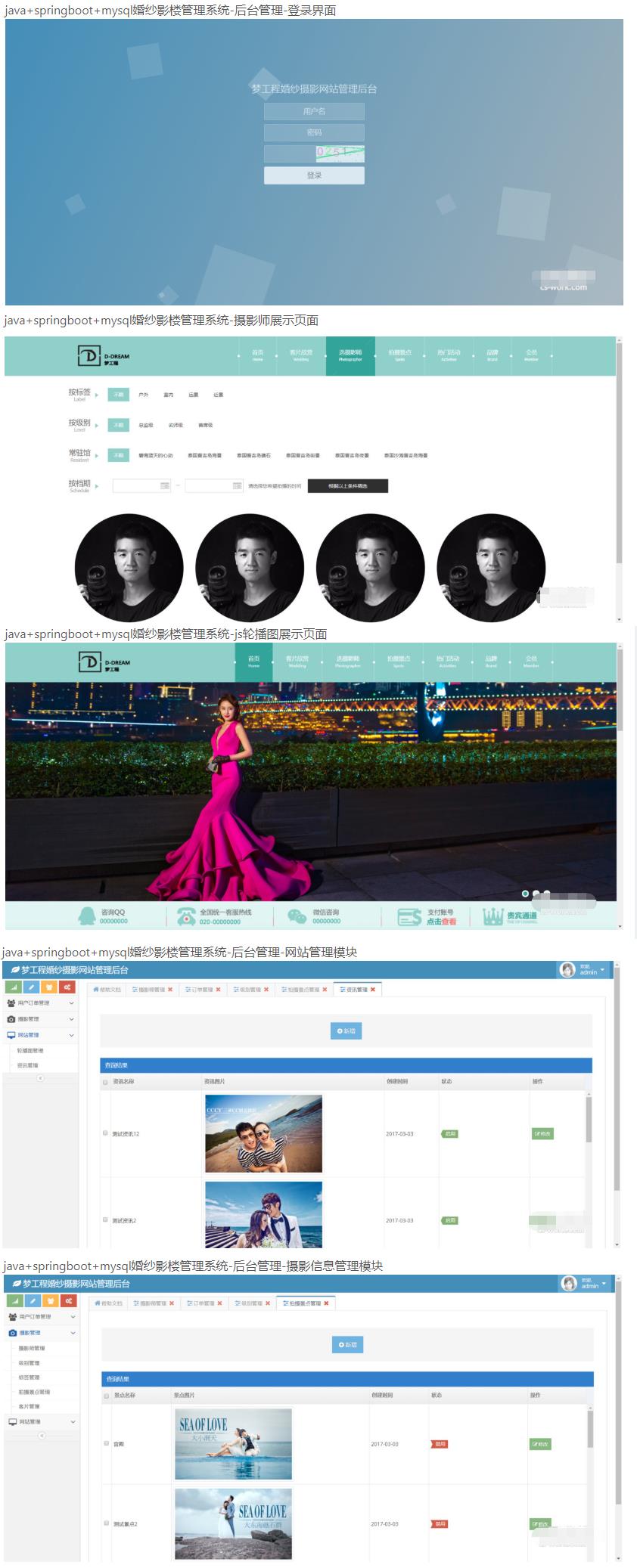This screenshot has width=637, height=1568.
Task: Open 客片欣赏 Wedding in the photographer page nav
Action: tap(301, 355)
